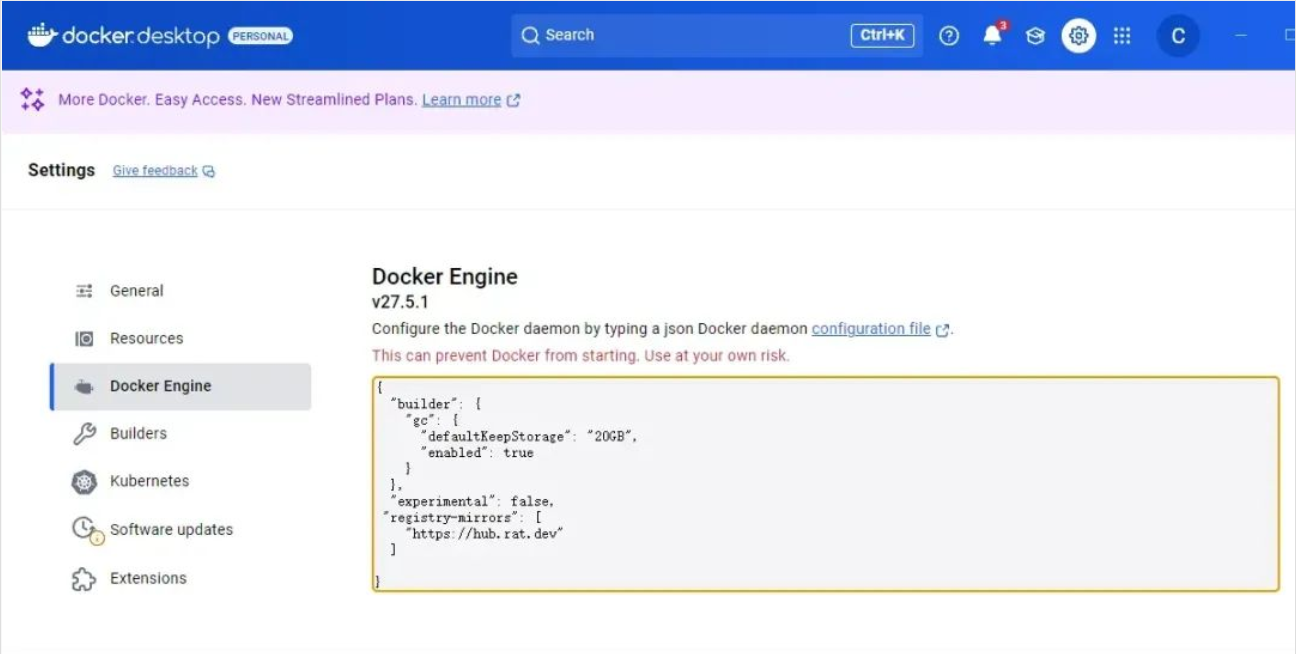
Task: Open the help question mark icon
Action: [x=949, y=36]
